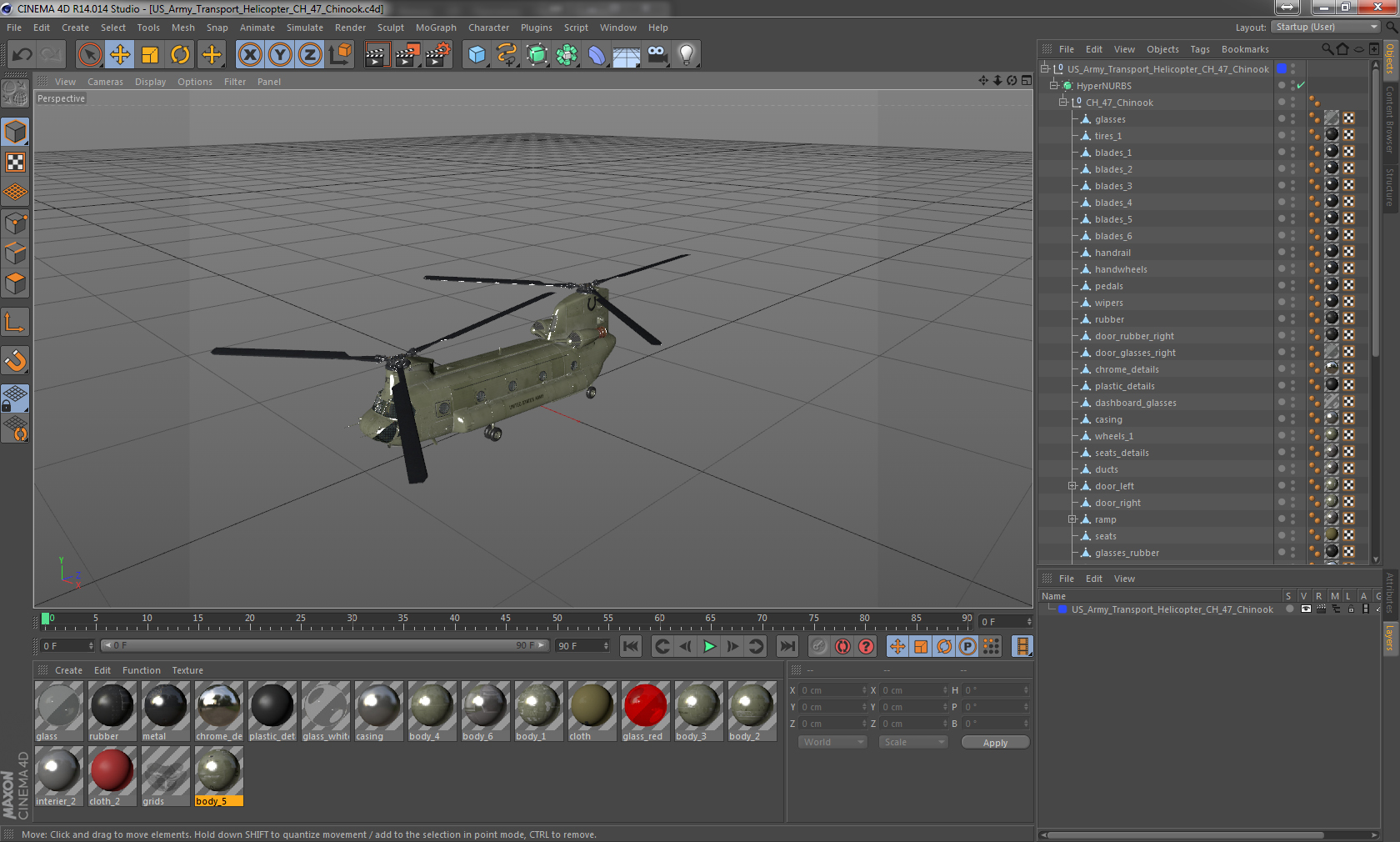
Task: Toggle X axis lock
Action: coord(249,55)
